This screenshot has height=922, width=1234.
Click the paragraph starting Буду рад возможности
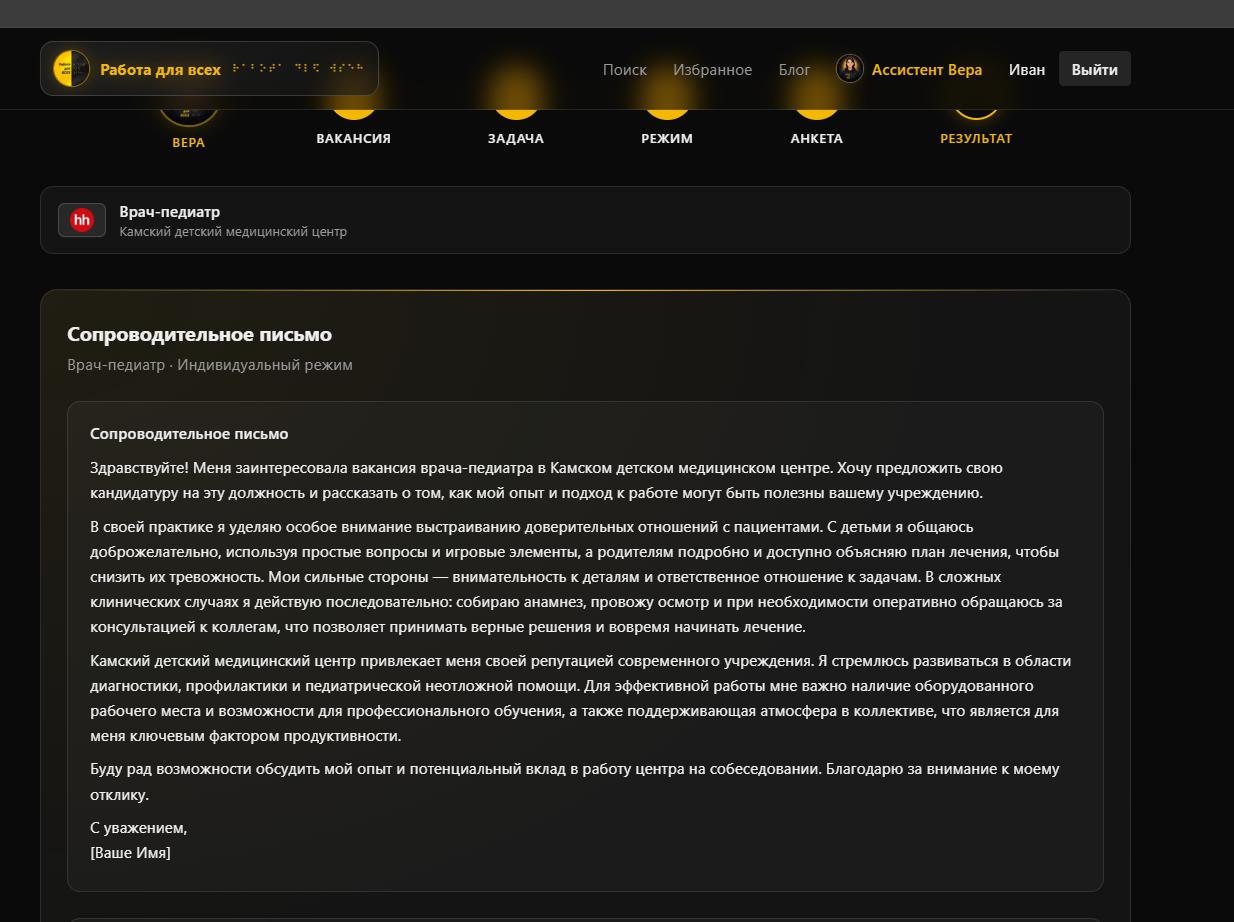575,782
